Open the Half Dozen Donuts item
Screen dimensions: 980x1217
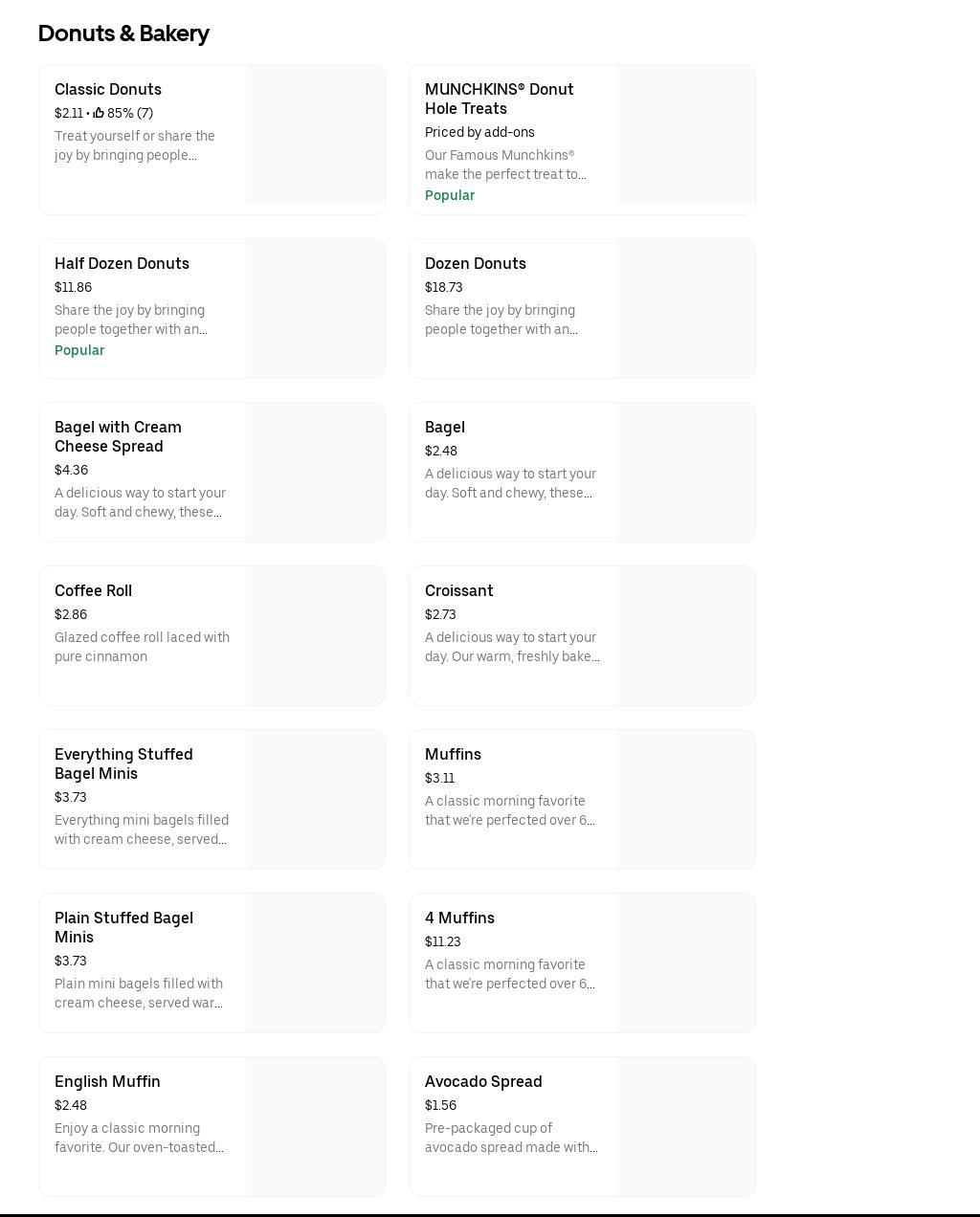[x=122, y=264]
